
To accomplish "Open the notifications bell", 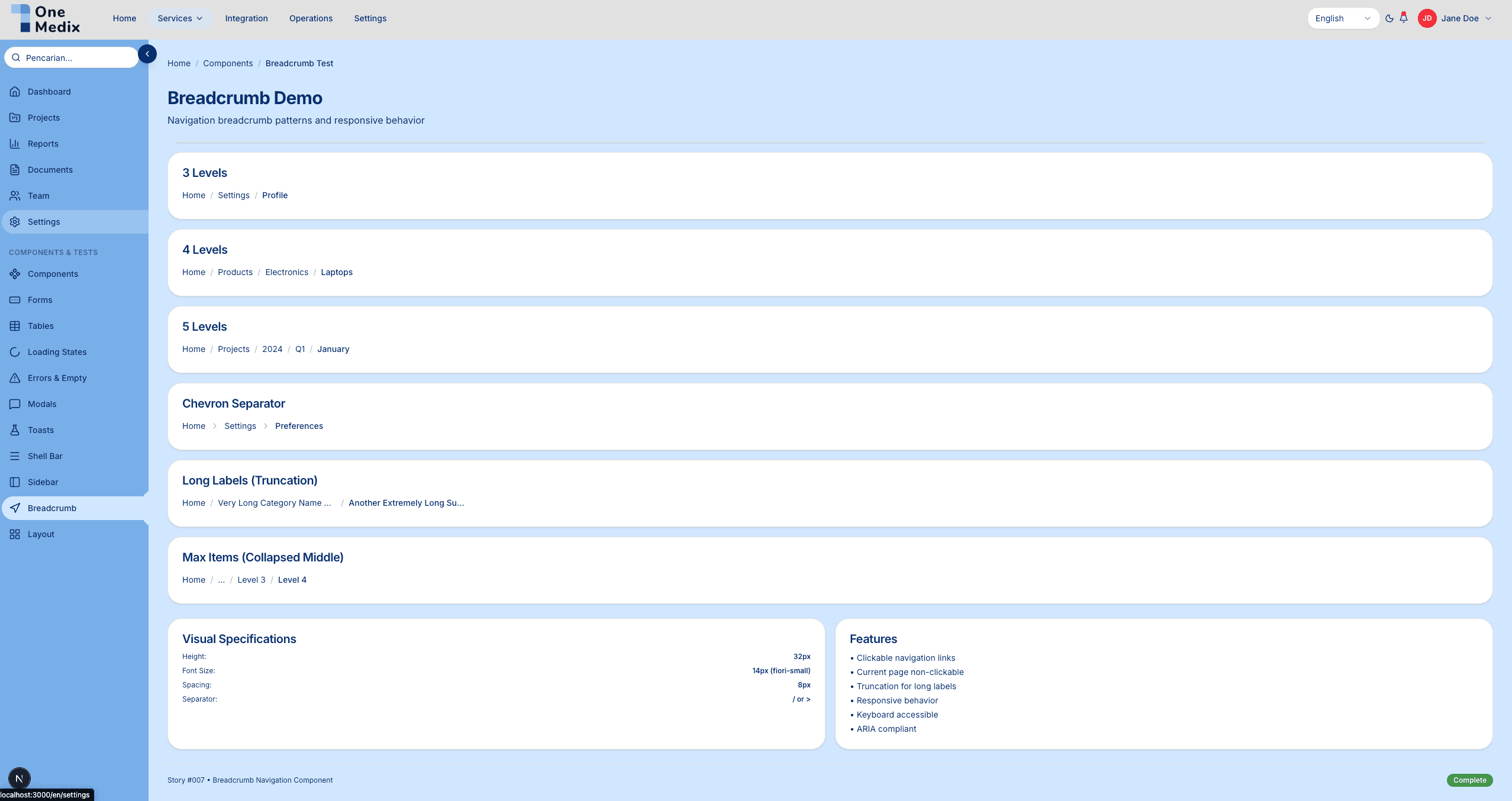I will coord(1403,18).
